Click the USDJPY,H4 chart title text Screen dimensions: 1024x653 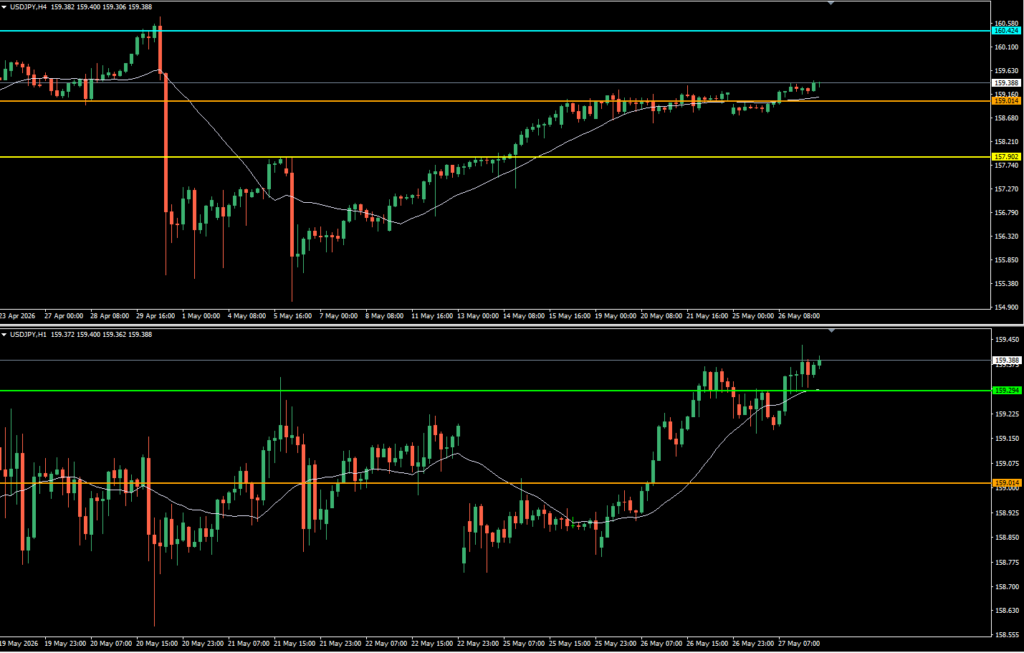pos(27,7)
